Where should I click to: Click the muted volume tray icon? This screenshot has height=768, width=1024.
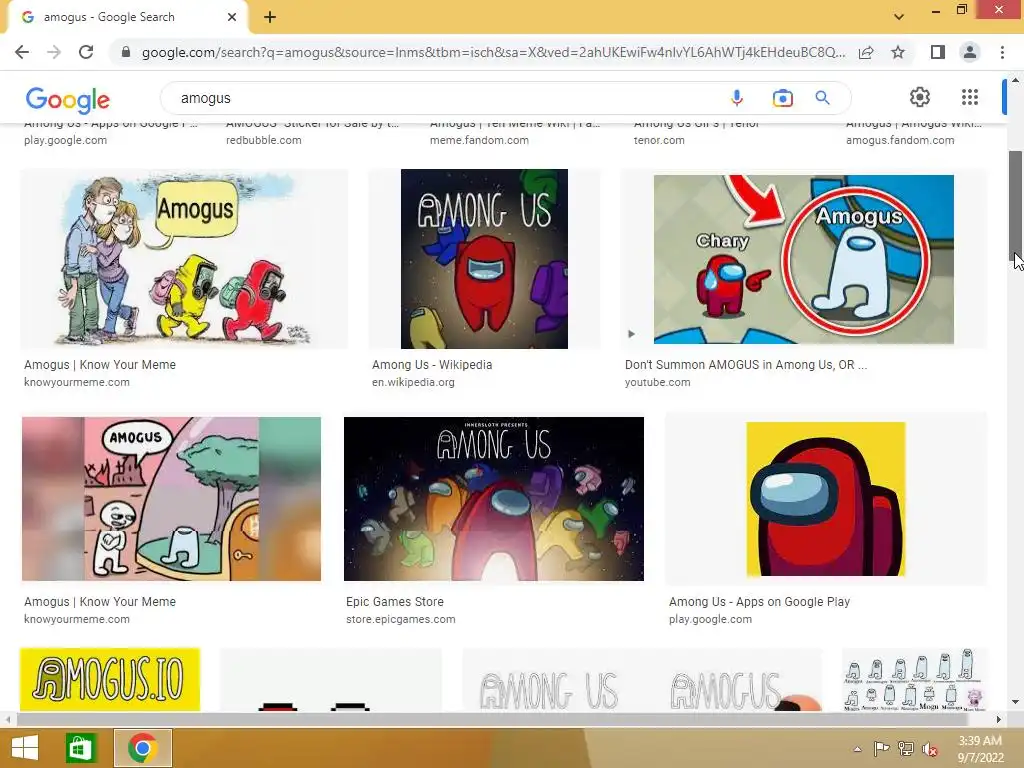pyautogui.click(x=930, y=749)
